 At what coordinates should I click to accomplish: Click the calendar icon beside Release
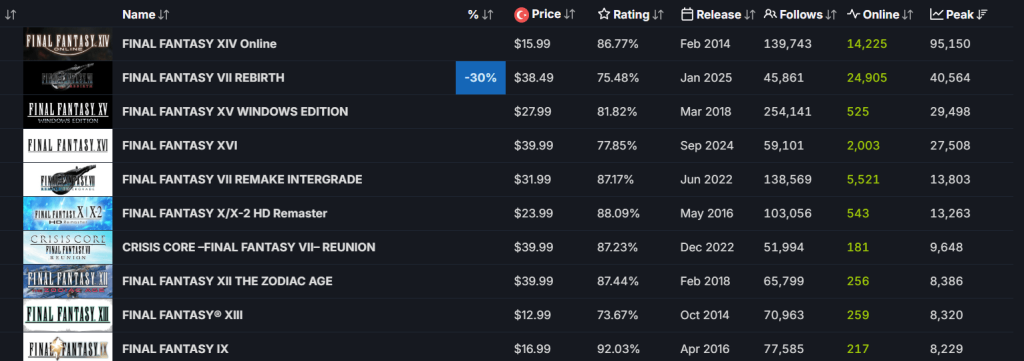687,14
